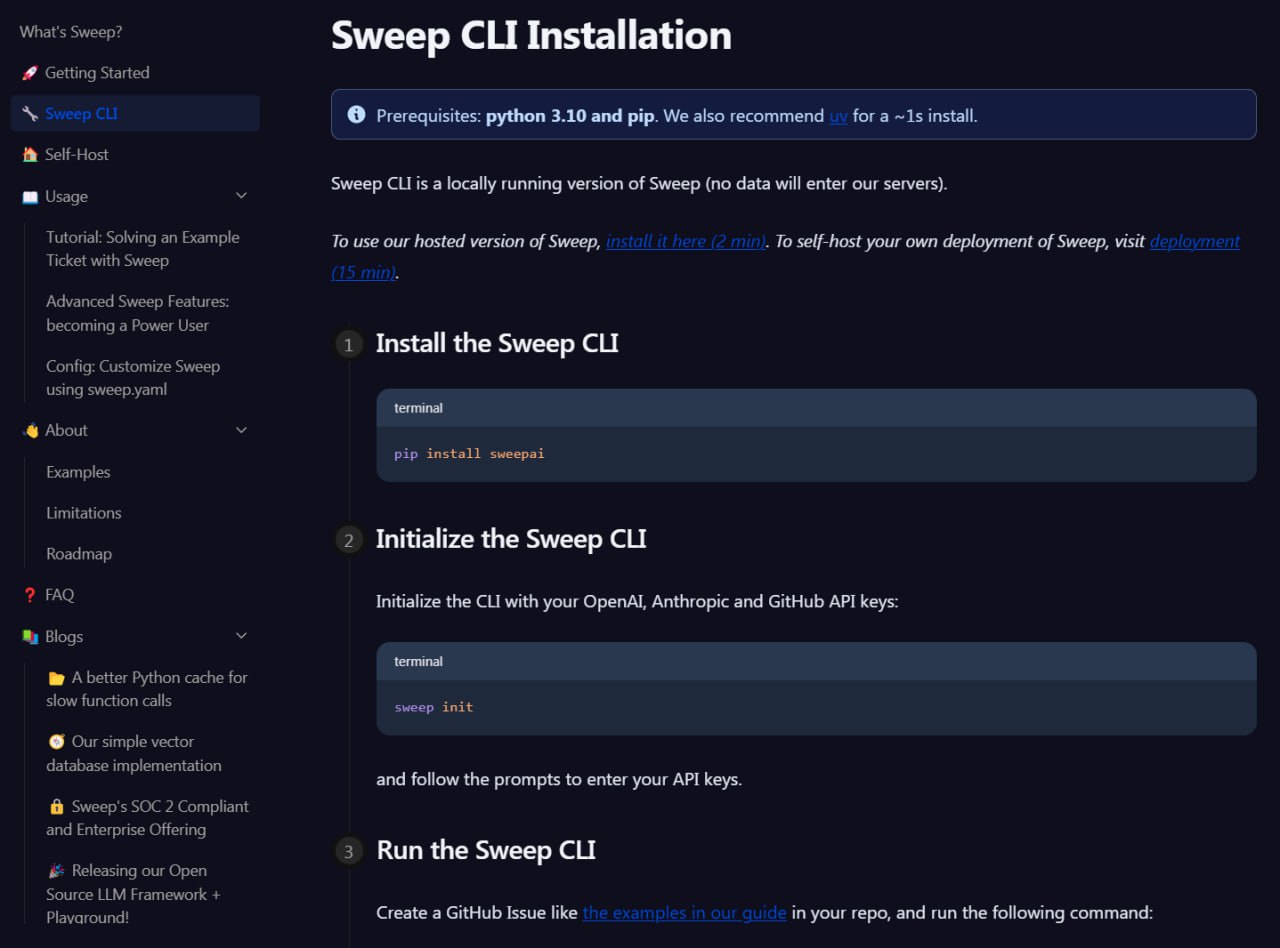1280x948 pixels.
Task: Open Our simple vector database implementation post
Action: 134,754
